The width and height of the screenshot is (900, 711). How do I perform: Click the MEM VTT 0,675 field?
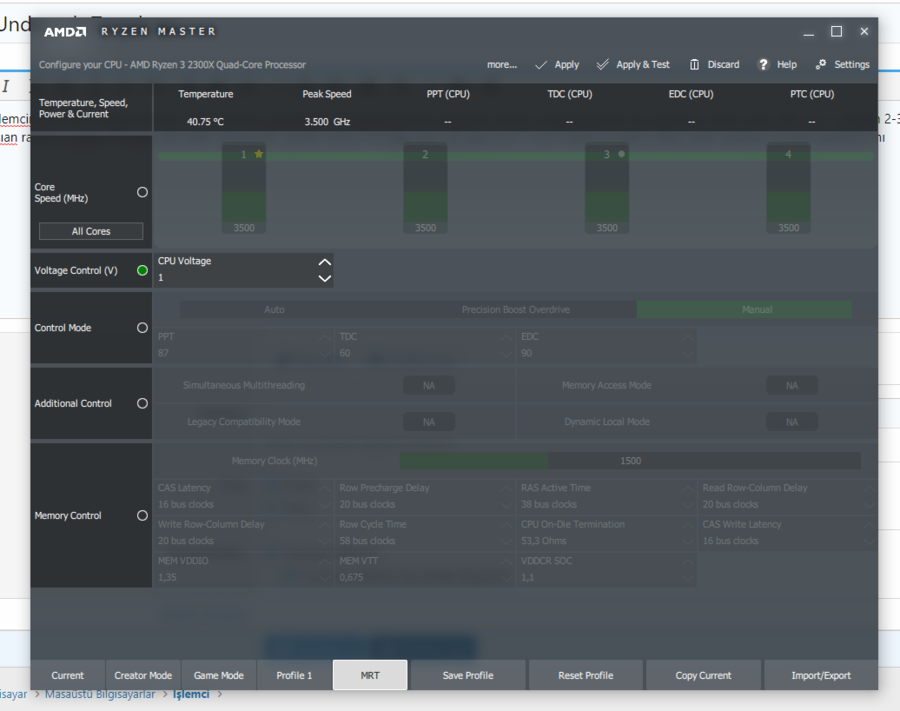[x=425, y=569]
